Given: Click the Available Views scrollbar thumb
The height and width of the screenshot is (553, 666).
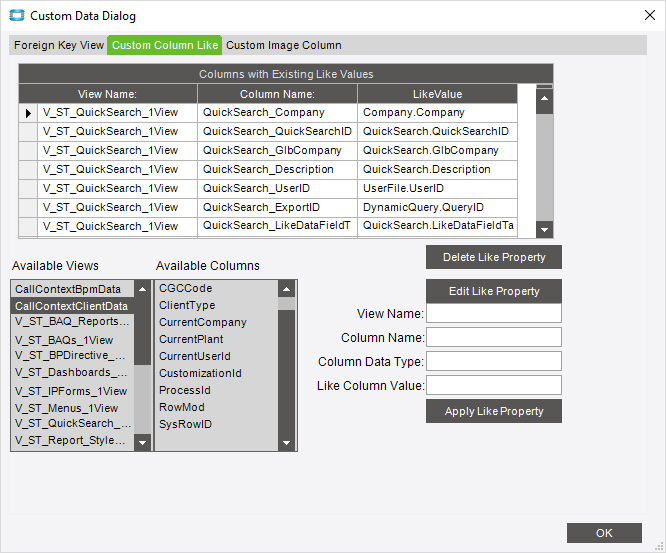Looking at the screenshot, I should (142, 331).
